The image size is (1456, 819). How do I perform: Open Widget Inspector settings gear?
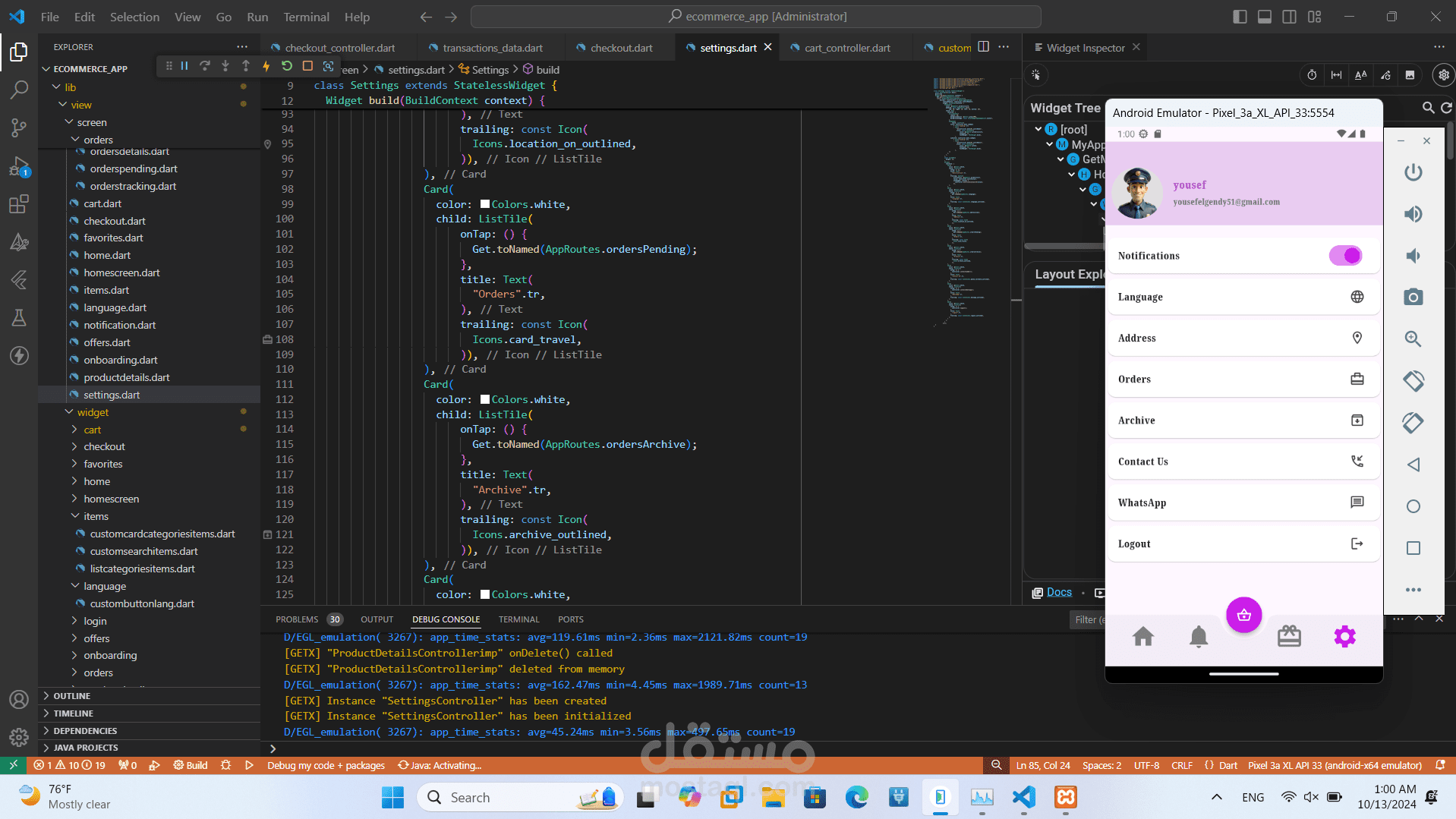(1444, 75)
